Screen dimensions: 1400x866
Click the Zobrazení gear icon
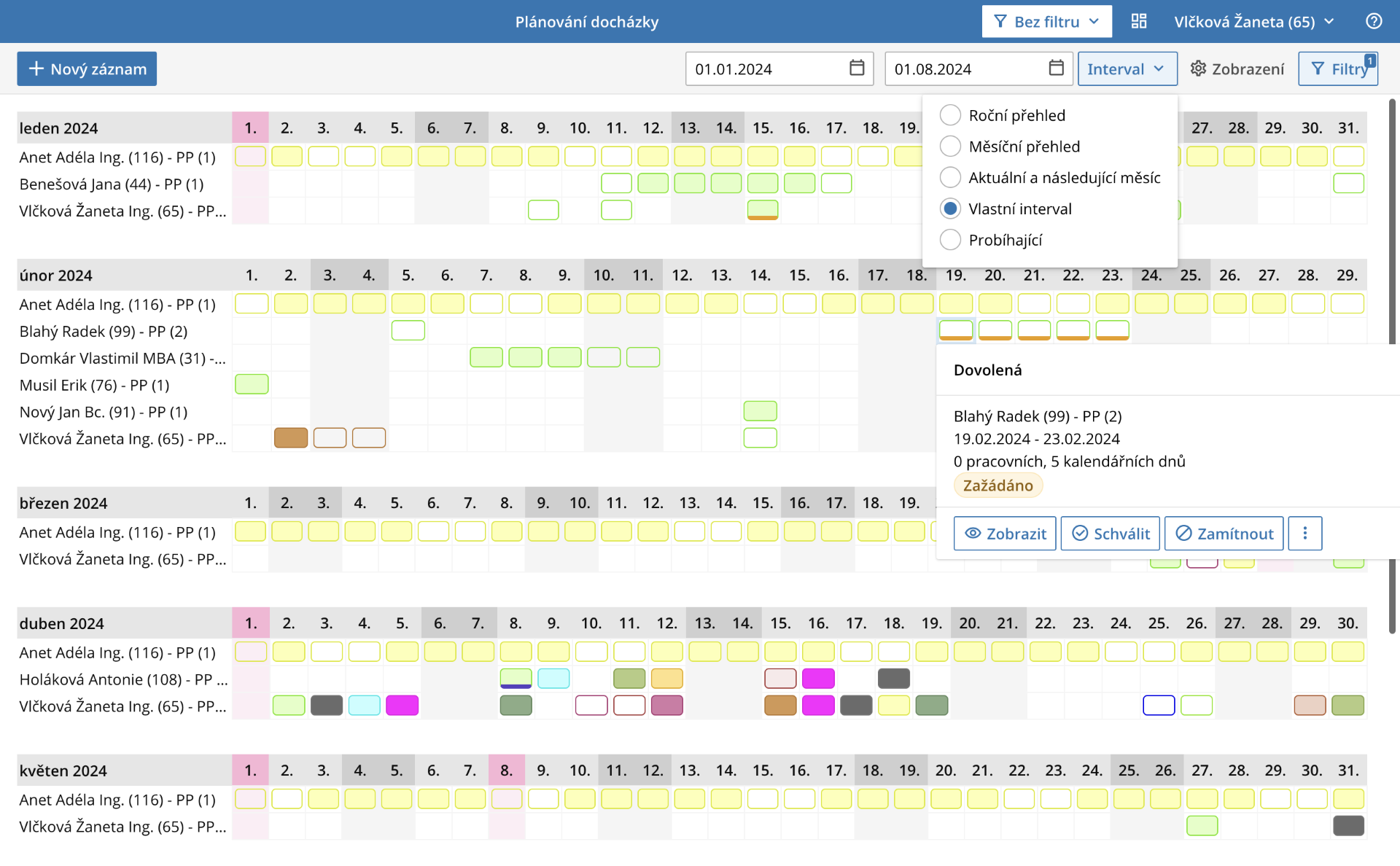(x=1198, y=69)
